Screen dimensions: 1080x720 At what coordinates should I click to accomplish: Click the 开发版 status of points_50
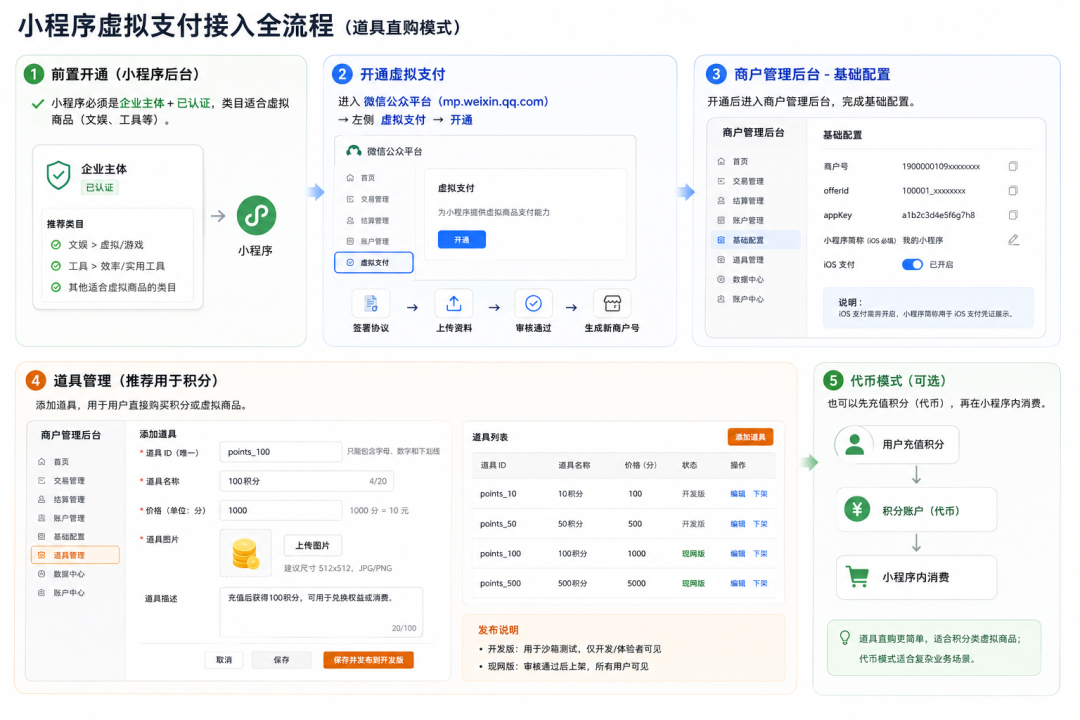pos(694,524)
